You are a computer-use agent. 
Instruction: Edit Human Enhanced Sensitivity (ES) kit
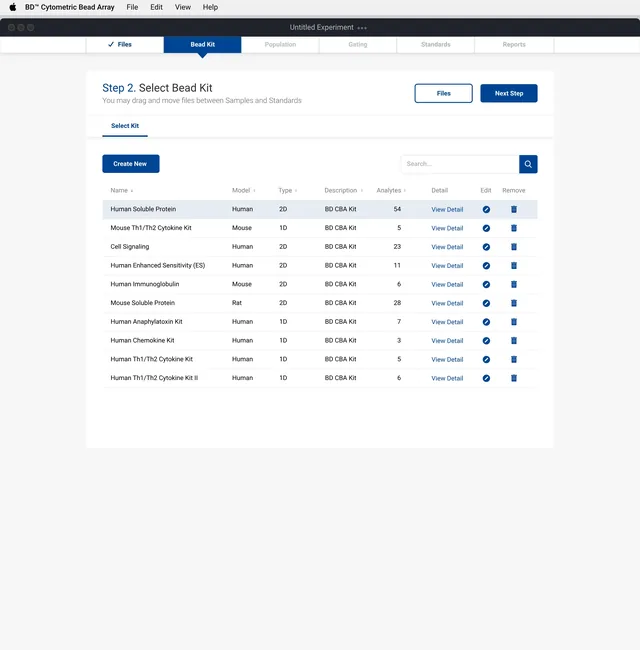pyautogui.click(x=486, y=266)
